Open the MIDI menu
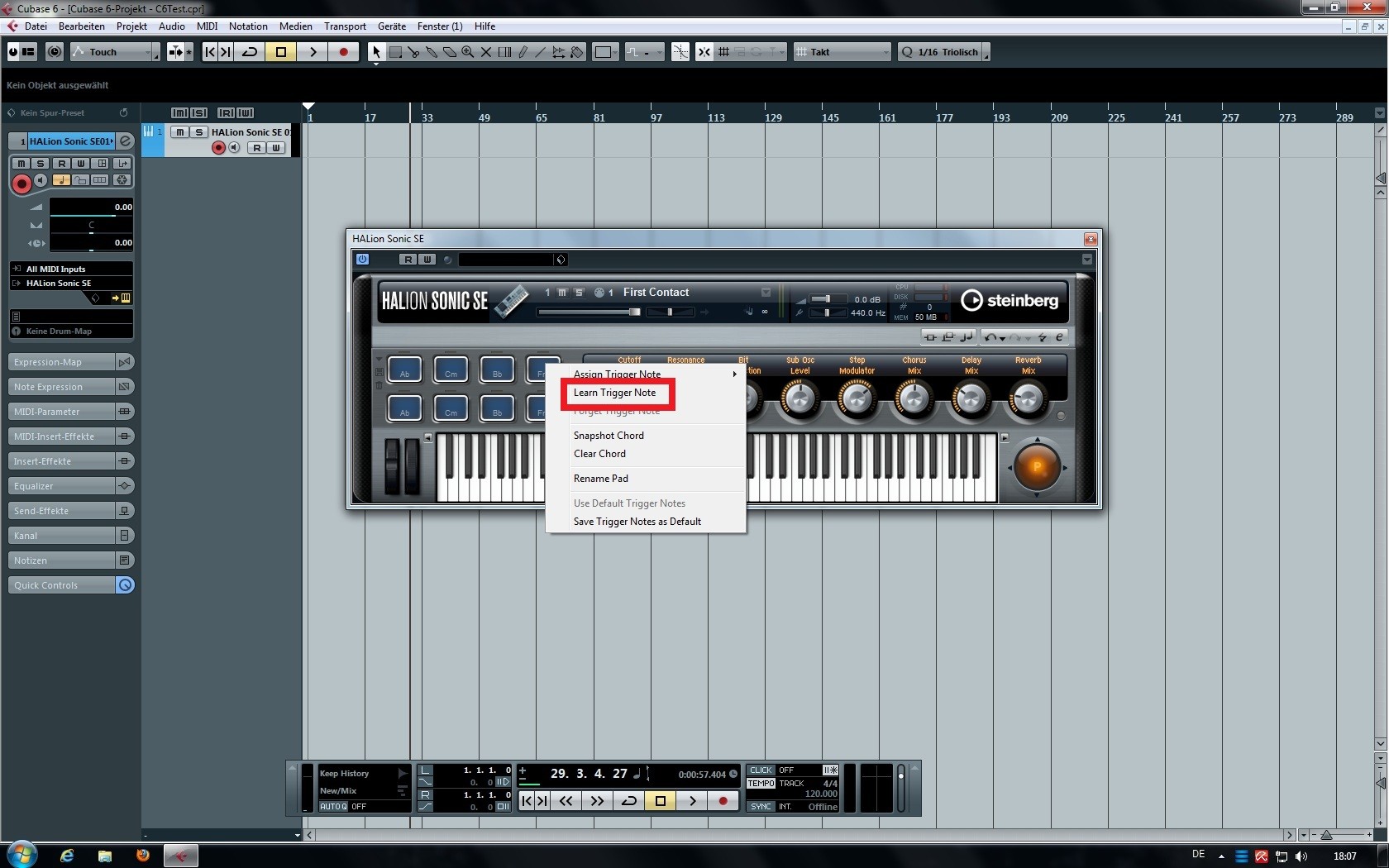 pyautogui.click(x=207, y=26)
